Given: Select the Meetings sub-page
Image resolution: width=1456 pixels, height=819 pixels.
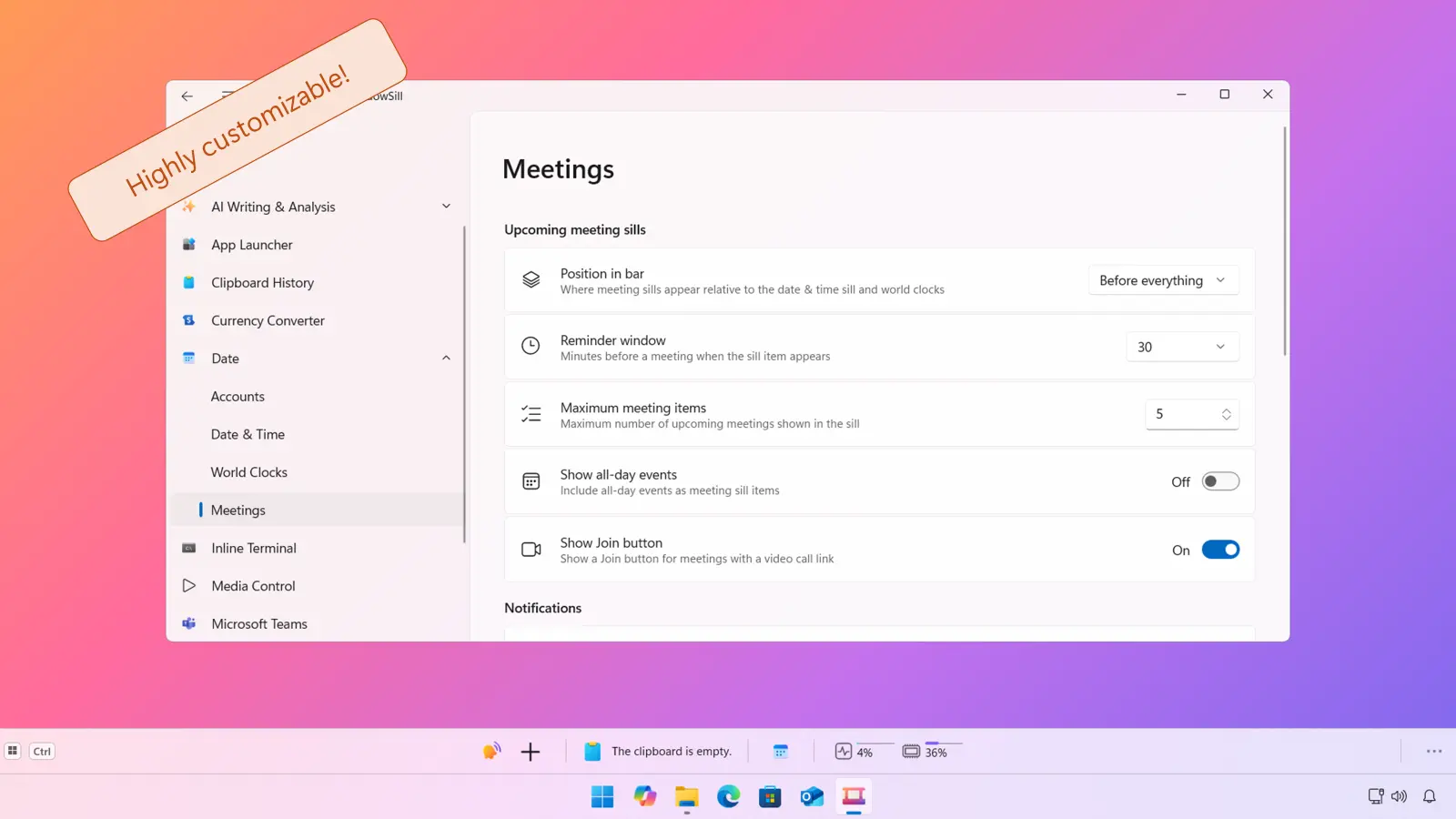Looking at the screenshot, I should (x=317, y=511).
